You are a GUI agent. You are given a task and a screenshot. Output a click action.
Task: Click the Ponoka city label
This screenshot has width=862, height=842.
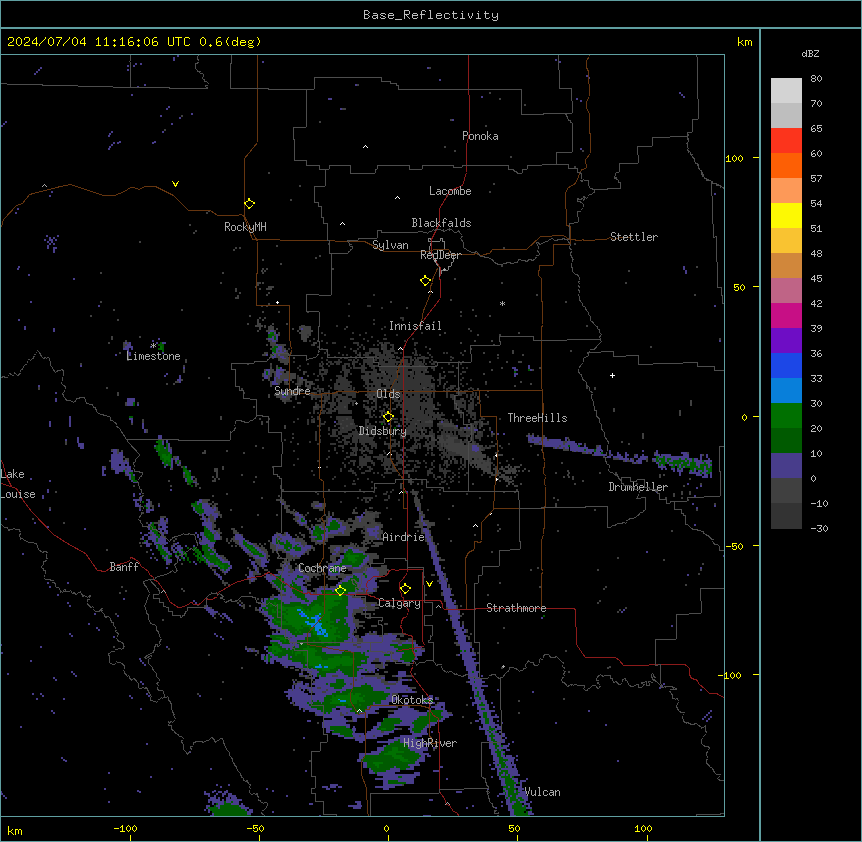480,136
